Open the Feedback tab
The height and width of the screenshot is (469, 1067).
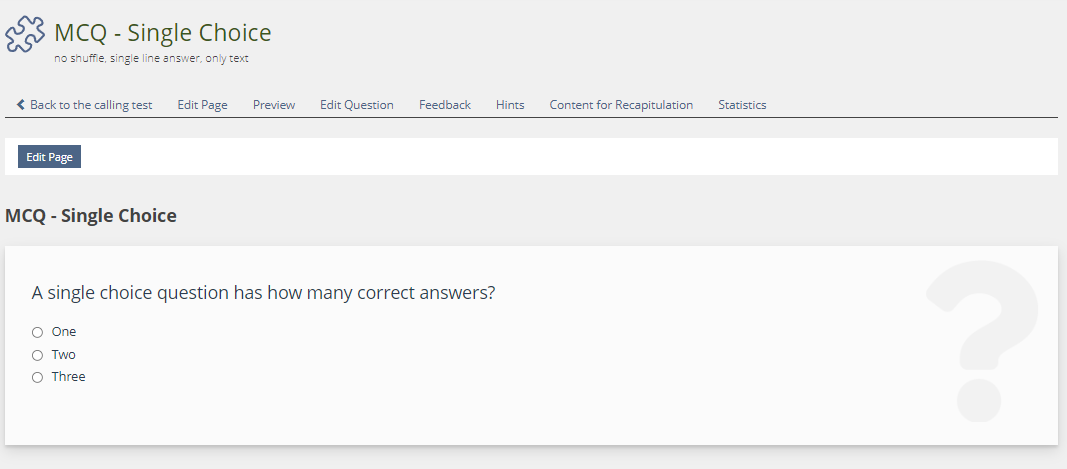point(444,105)
